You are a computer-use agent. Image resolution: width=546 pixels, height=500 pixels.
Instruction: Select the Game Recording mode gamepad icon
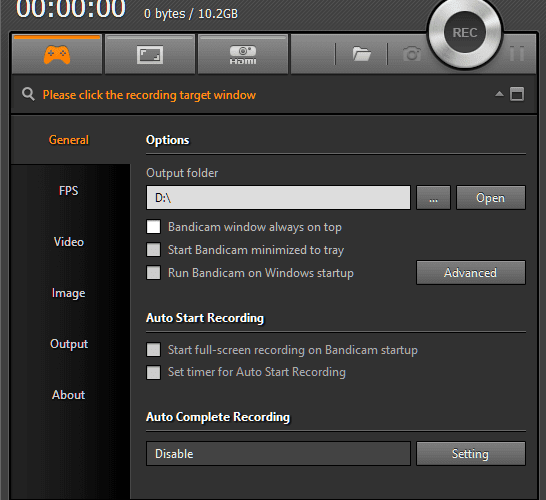point(57,54)
